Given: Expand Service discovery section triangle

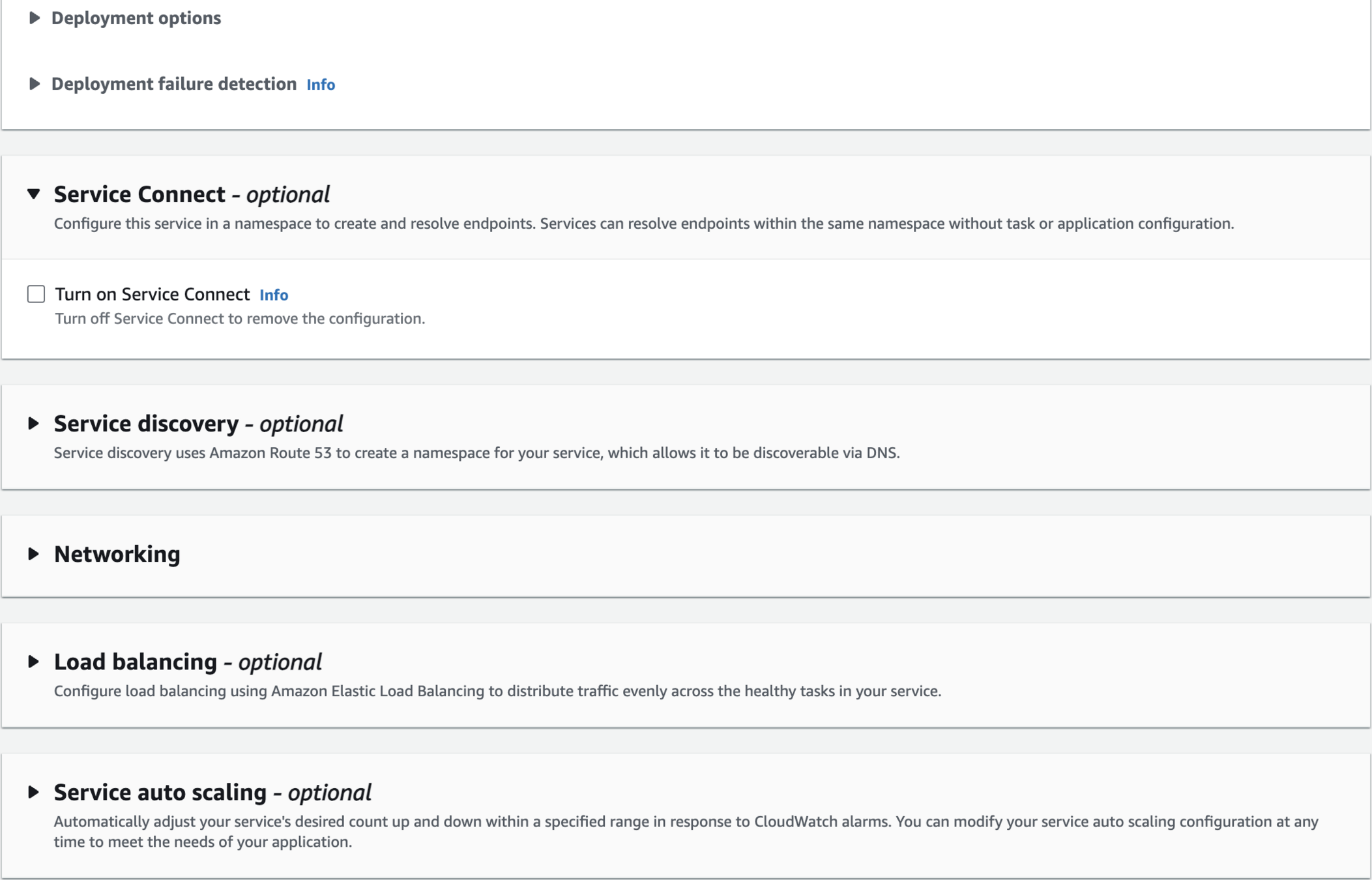Looking at the screenshot, I should 34,424.
